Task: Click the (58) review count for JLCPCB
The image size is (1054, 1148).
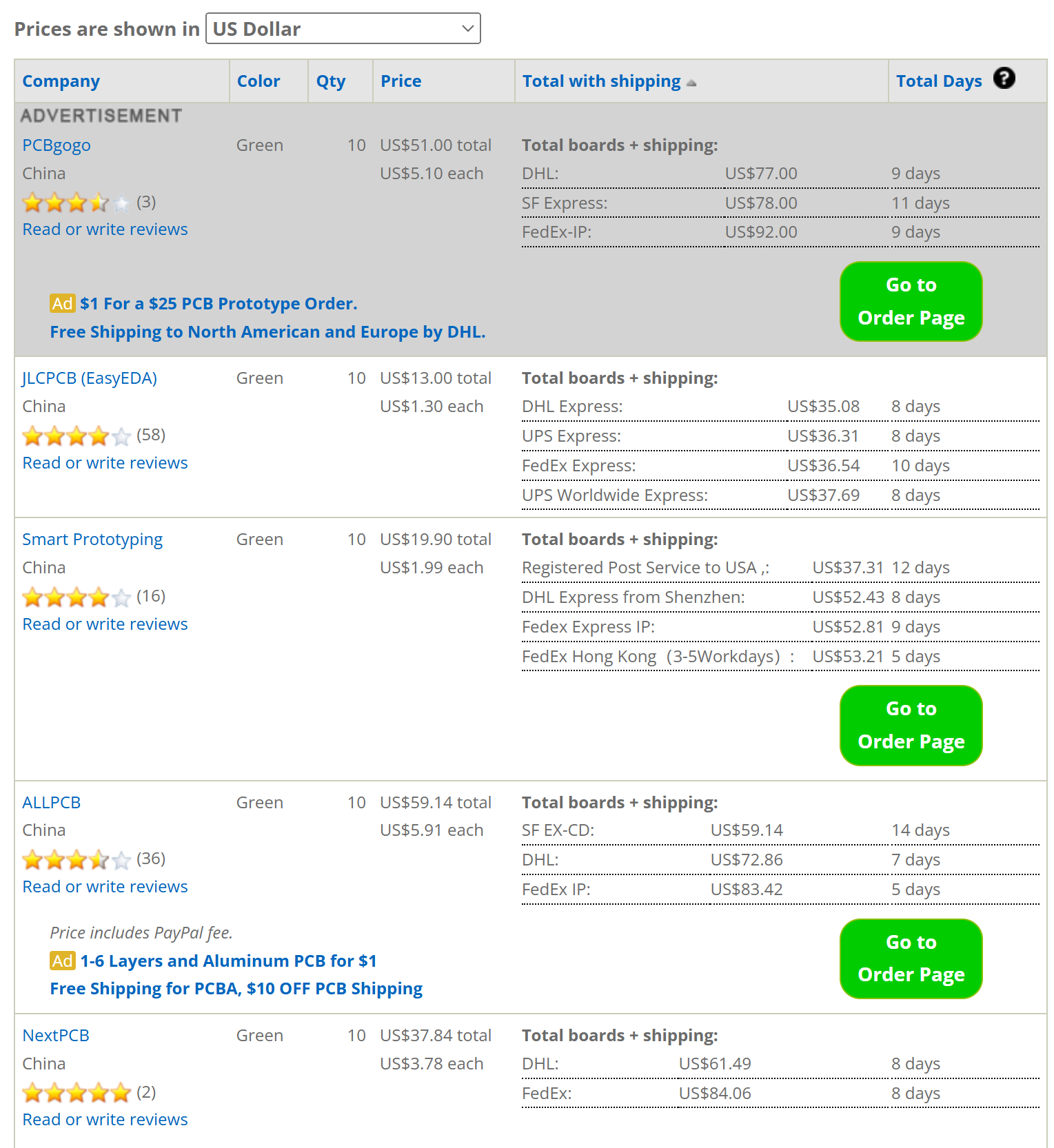Action: (x=151, y=435)
